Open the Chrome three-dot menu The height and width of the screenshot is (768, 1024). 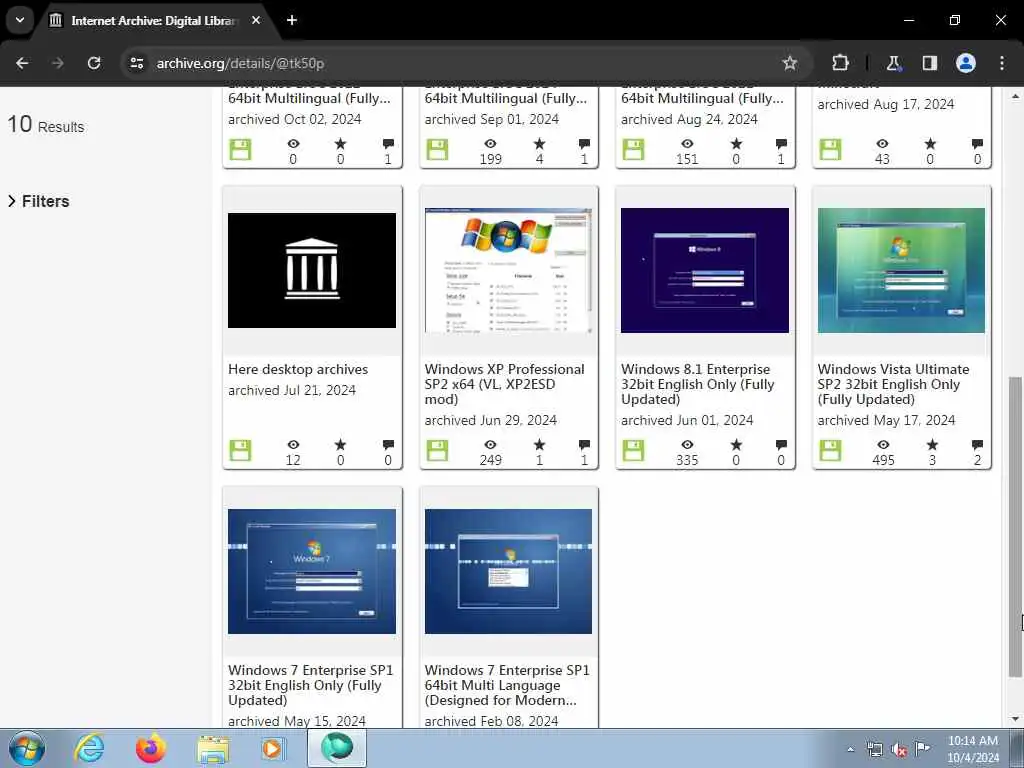click(x=1002, y=63)
